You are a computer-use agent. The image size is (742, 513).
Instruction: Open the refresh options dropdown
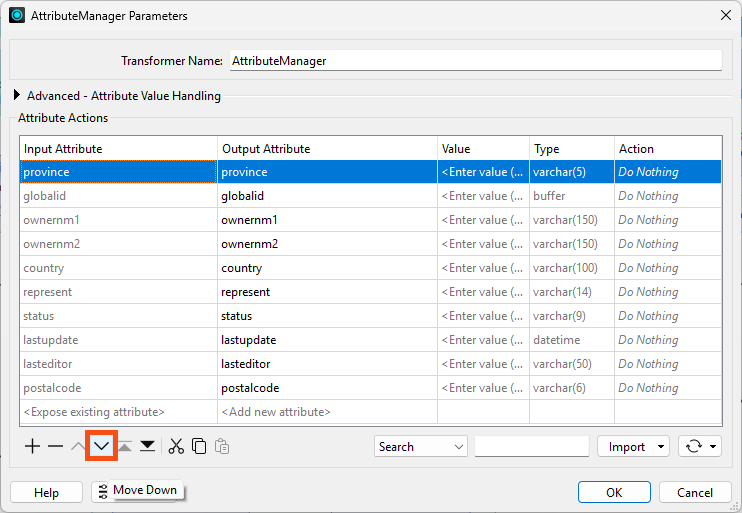tap(699, 447)
